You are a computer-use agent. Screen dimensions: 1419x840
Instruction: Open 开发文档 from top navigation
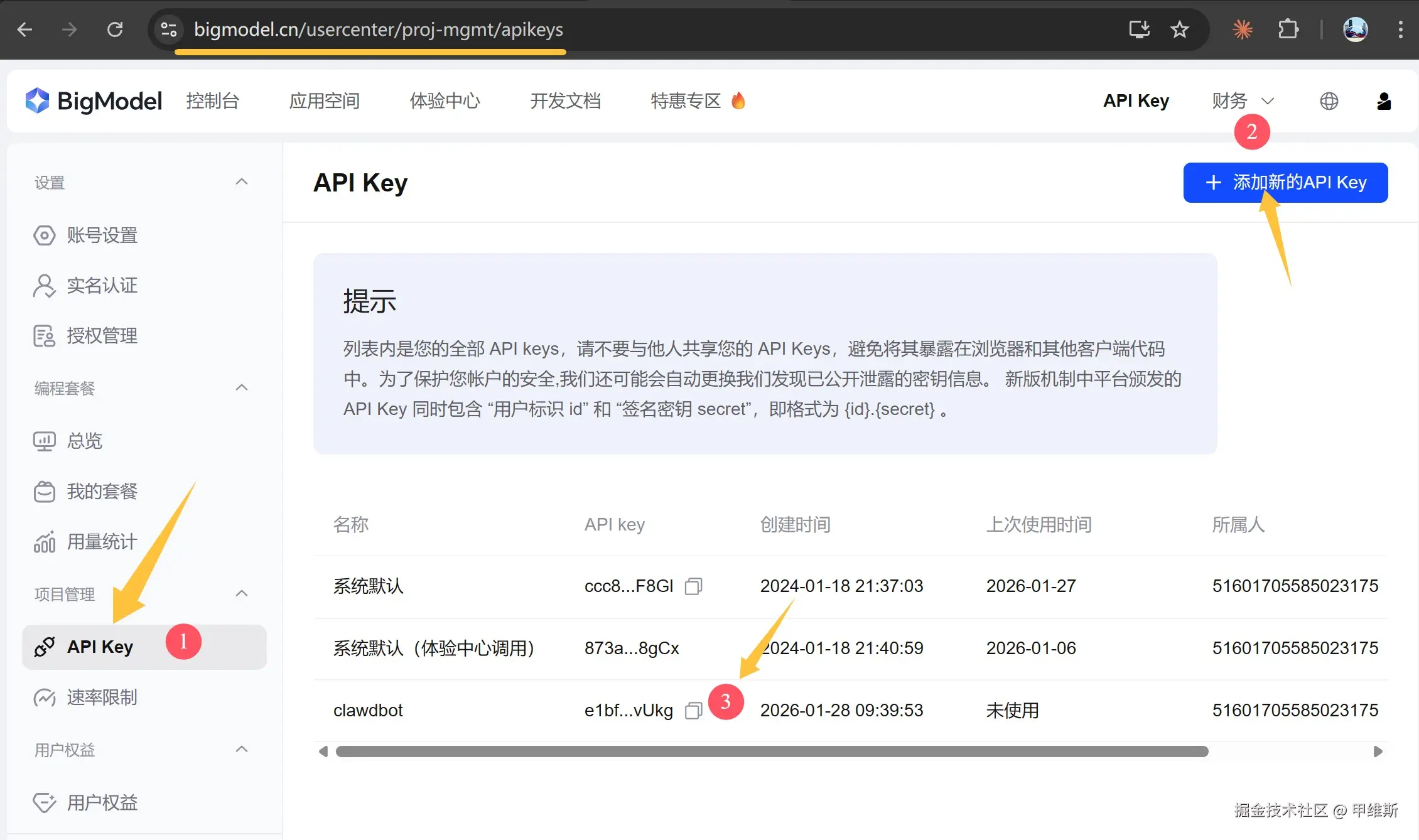click(565, 101)
